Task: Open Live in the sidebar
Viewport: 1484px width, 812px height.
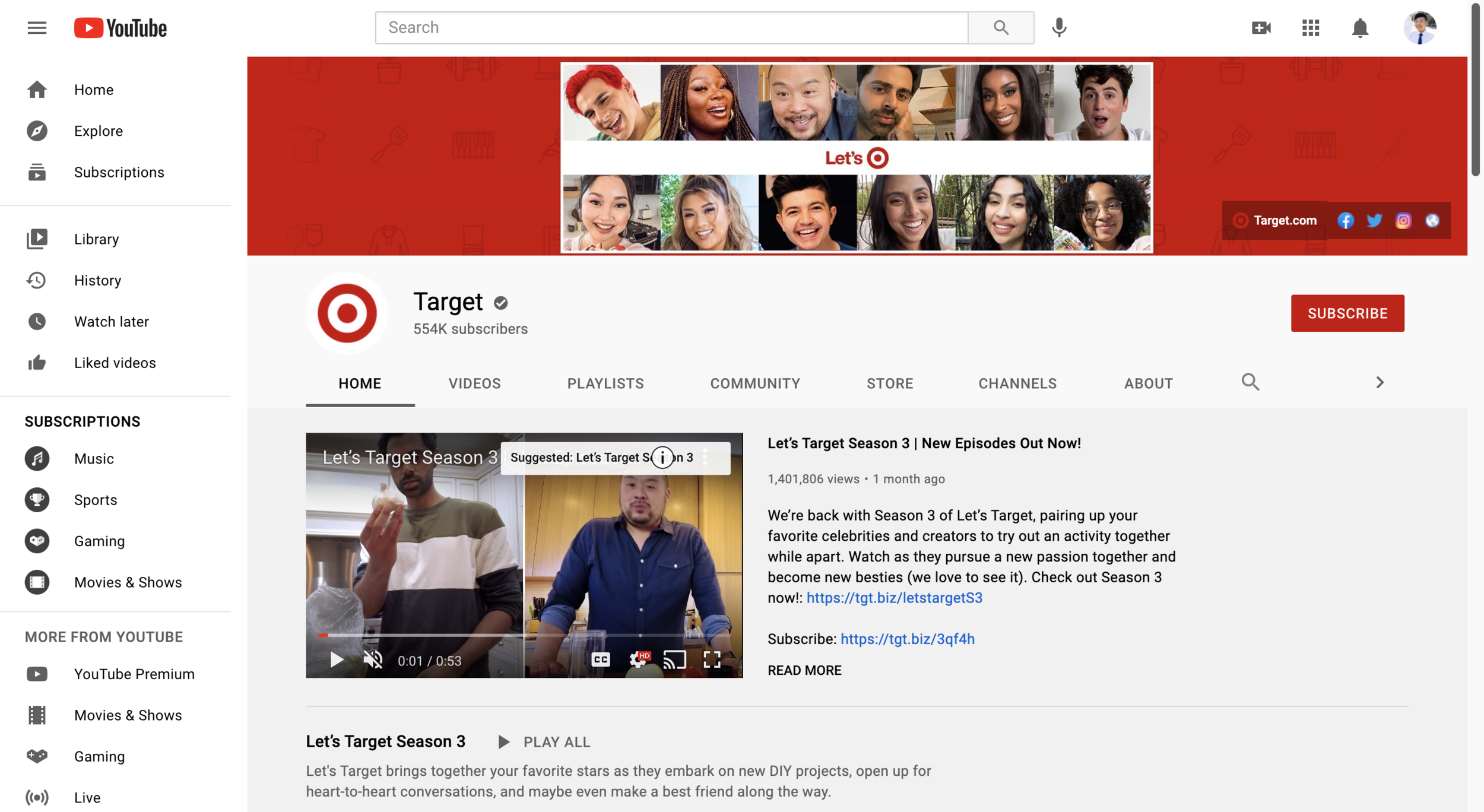Action: pos(116,798)
